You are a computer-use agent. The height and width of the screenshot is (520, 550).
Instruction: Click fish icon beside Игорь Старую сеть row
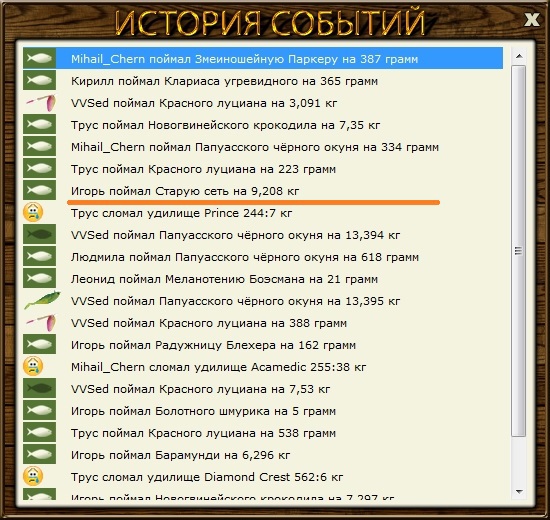point(39,190)
